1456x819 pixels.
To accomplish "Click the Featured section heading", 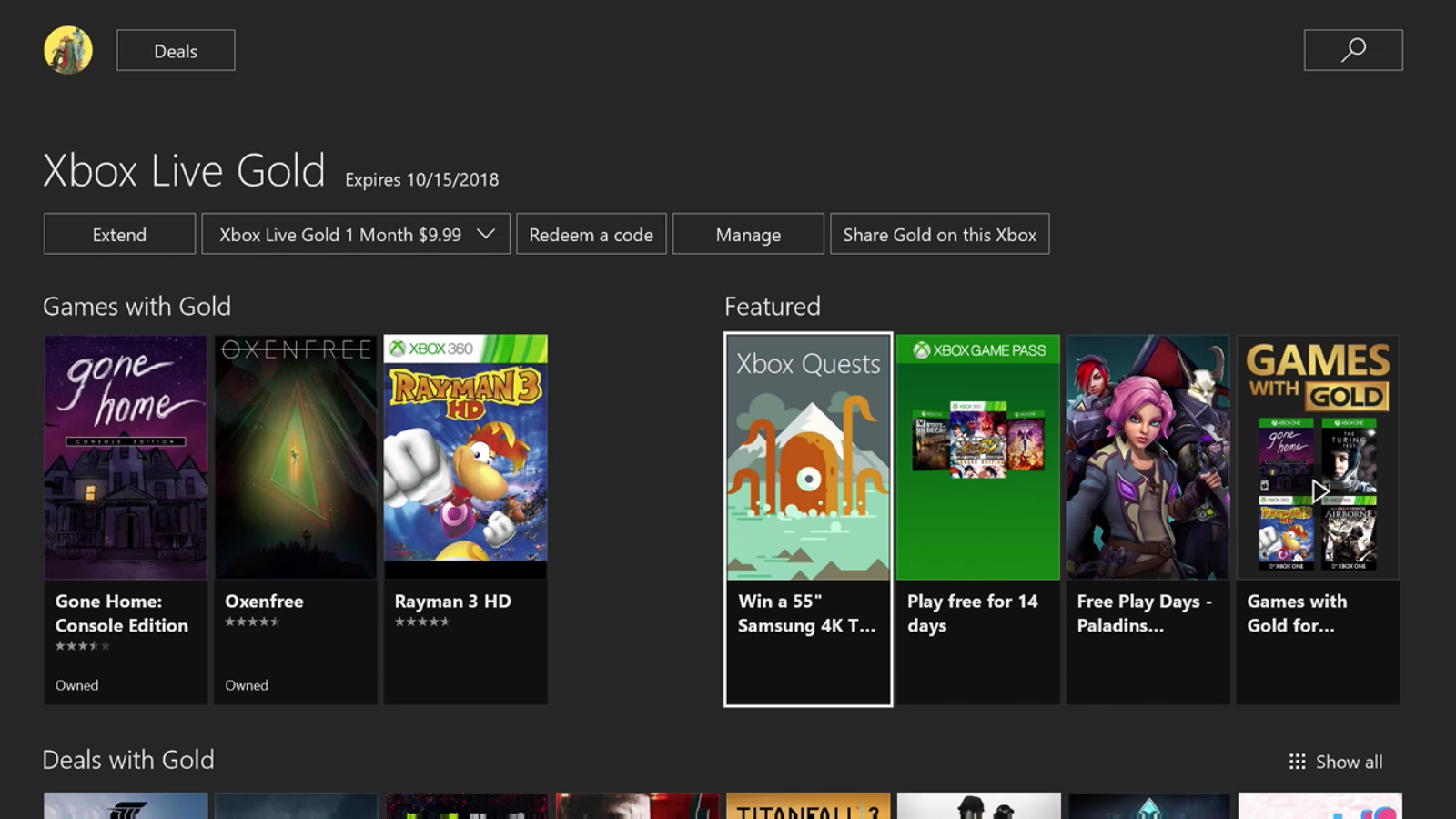I will tap(773, 307).
